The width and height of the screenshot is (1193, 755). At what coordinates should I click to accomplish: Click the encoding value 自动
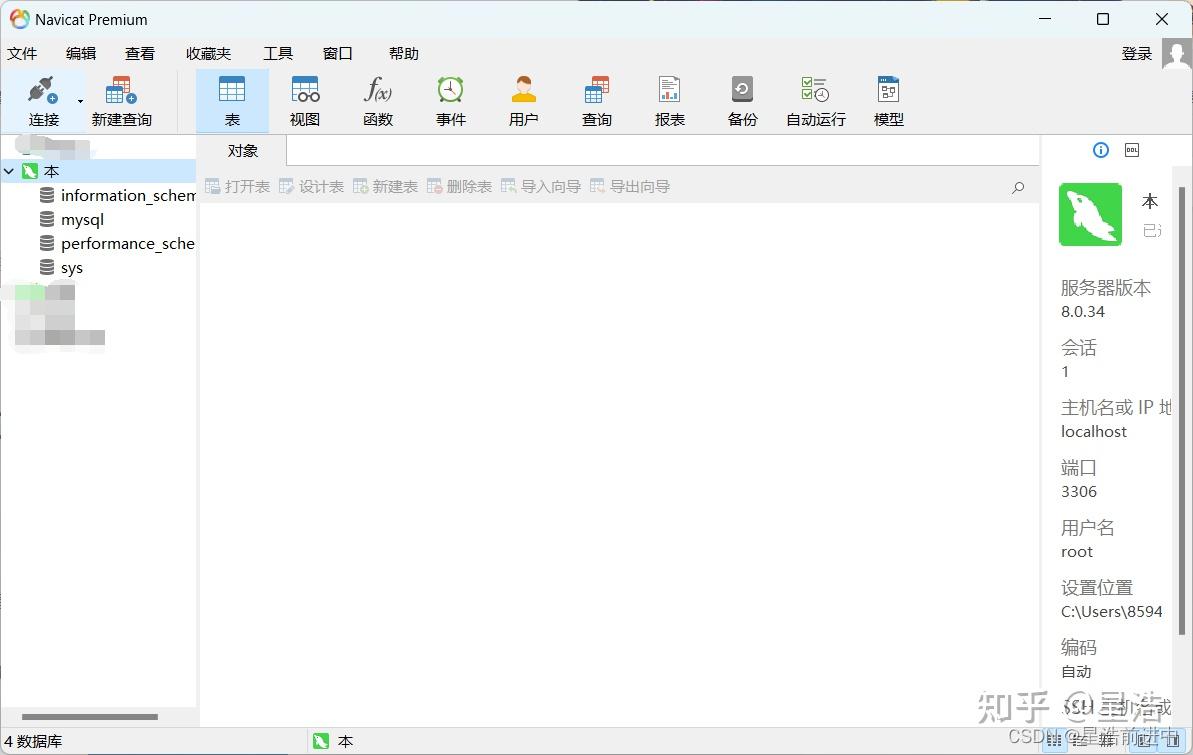point(1076,671)
